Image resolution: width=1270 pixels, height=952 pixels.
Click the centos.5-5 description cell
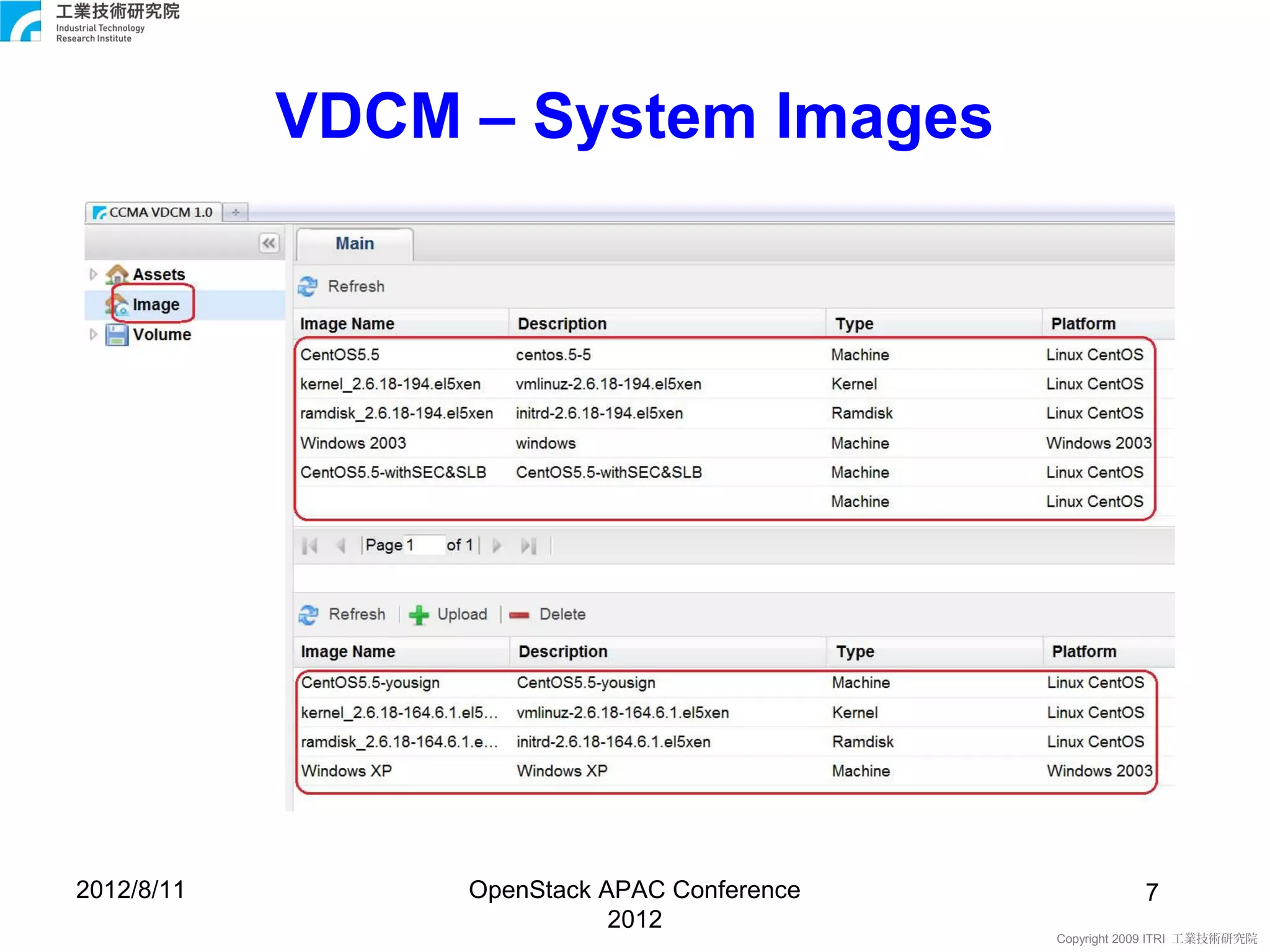pos(553,355)
